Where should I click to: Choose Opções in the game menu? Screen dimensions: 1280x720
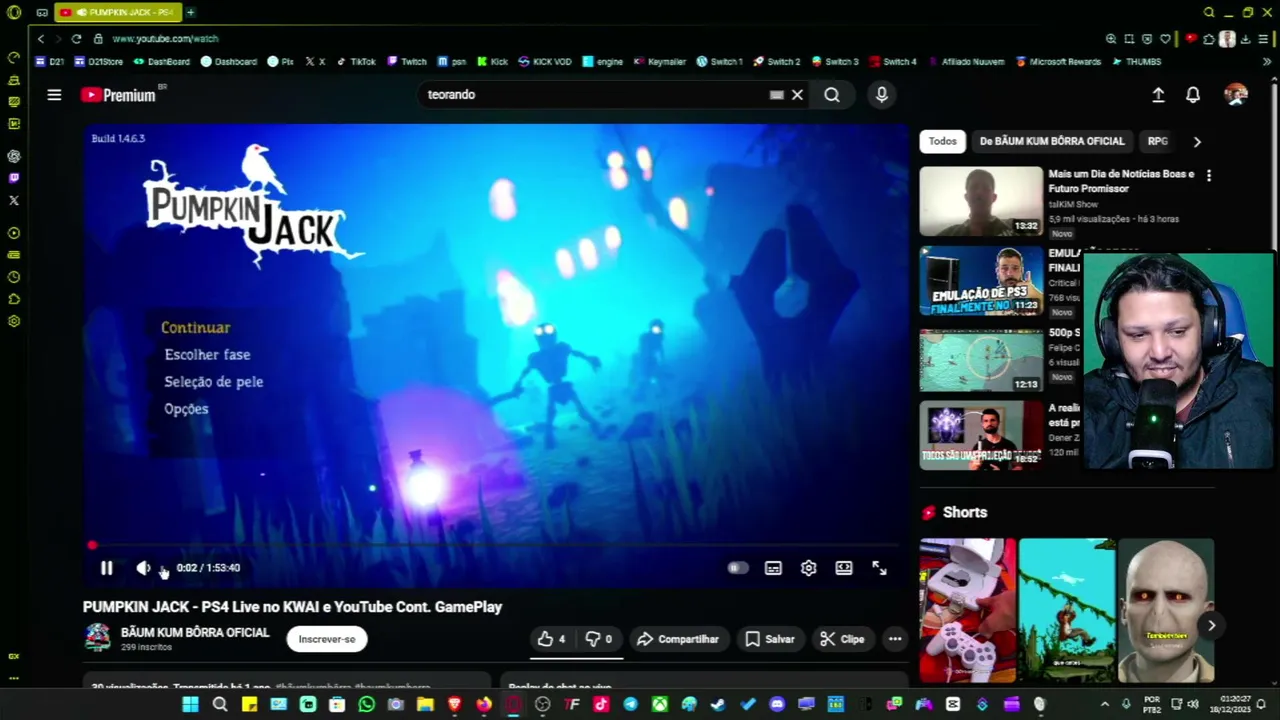point(186,409)
